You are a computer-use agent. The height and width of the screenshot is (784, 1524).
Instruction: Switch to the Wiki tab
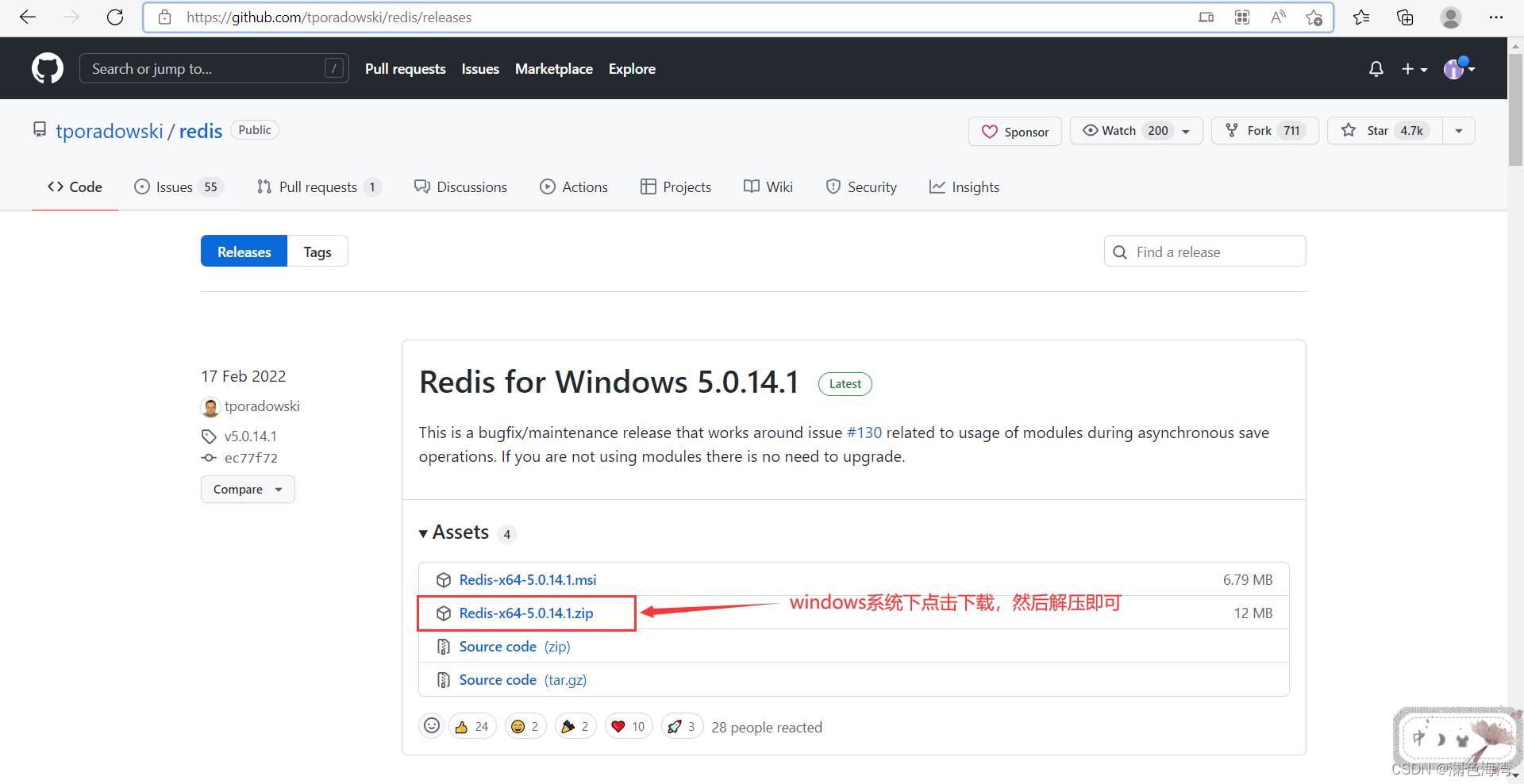pos(768,187)
